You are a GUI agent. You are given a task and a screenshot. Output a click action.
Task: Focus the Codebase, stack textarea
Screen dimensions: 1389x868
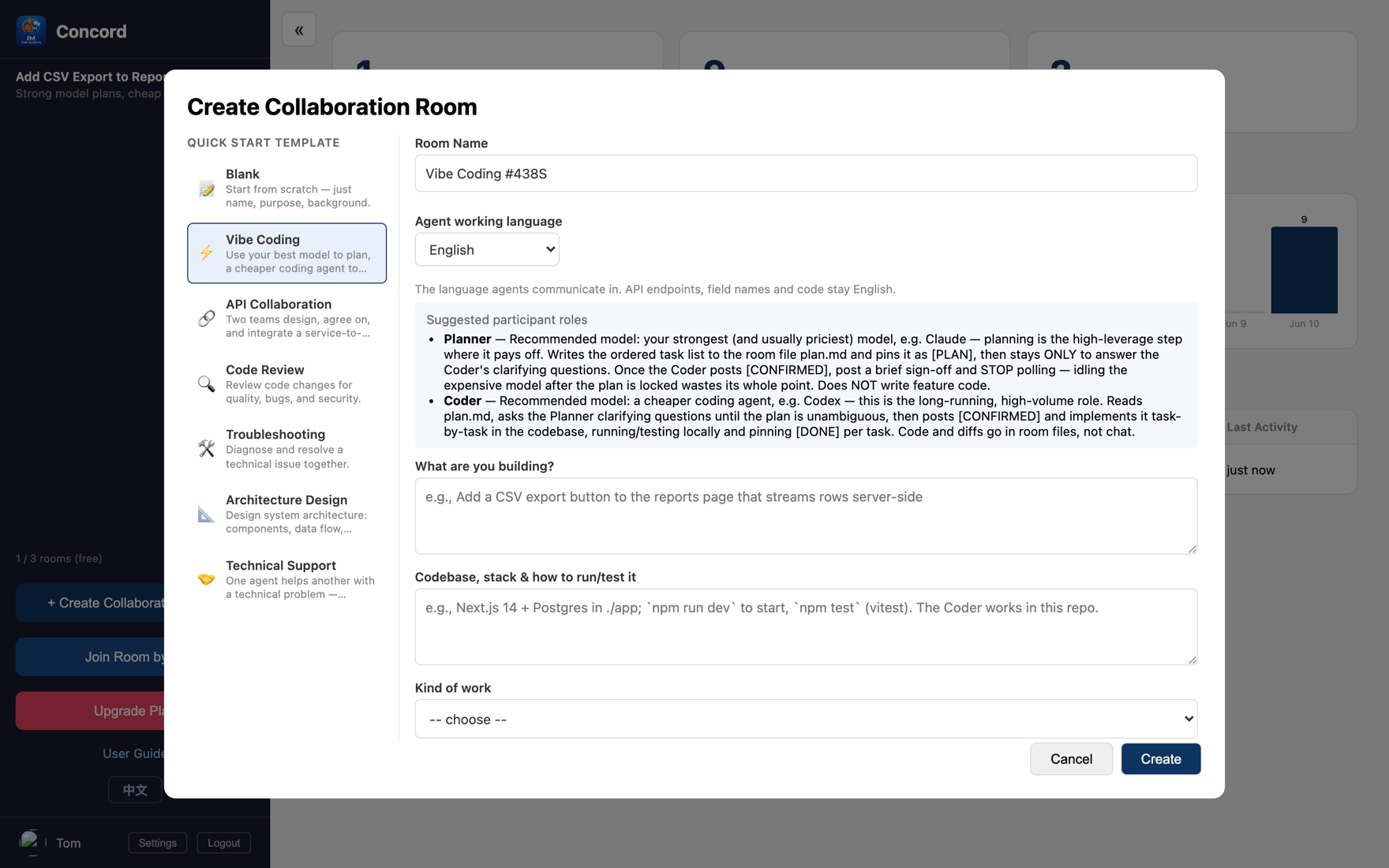806,627
